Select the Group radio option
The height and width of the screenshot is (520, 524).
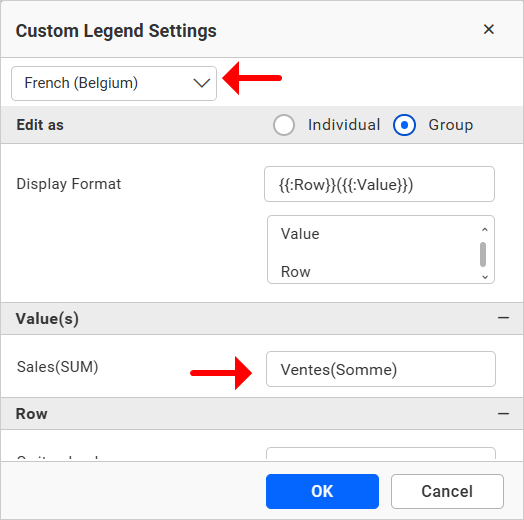tap(404, 125)
